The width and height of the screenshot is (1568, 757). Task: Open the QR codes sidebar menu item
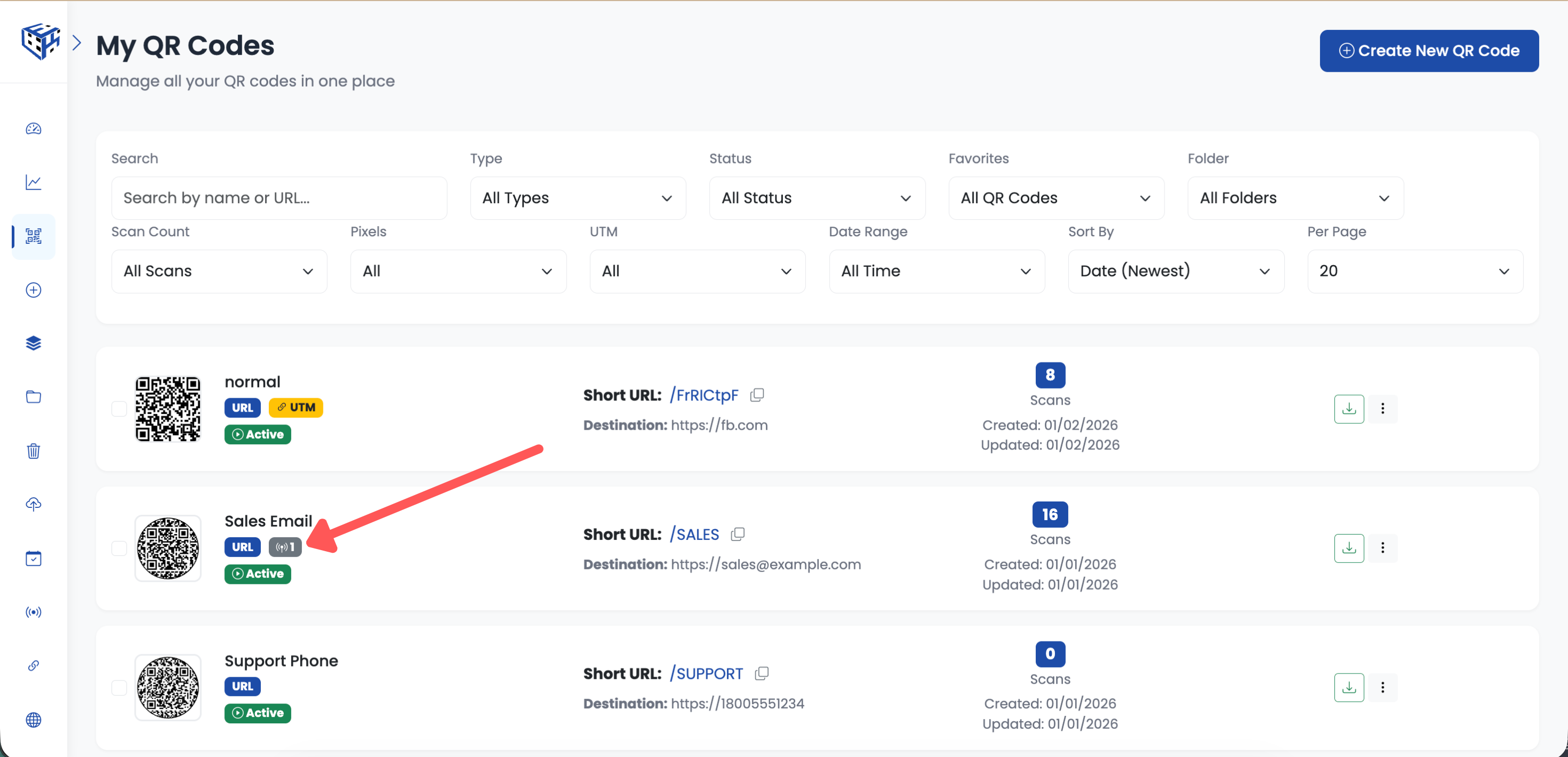tap(34, 236)
